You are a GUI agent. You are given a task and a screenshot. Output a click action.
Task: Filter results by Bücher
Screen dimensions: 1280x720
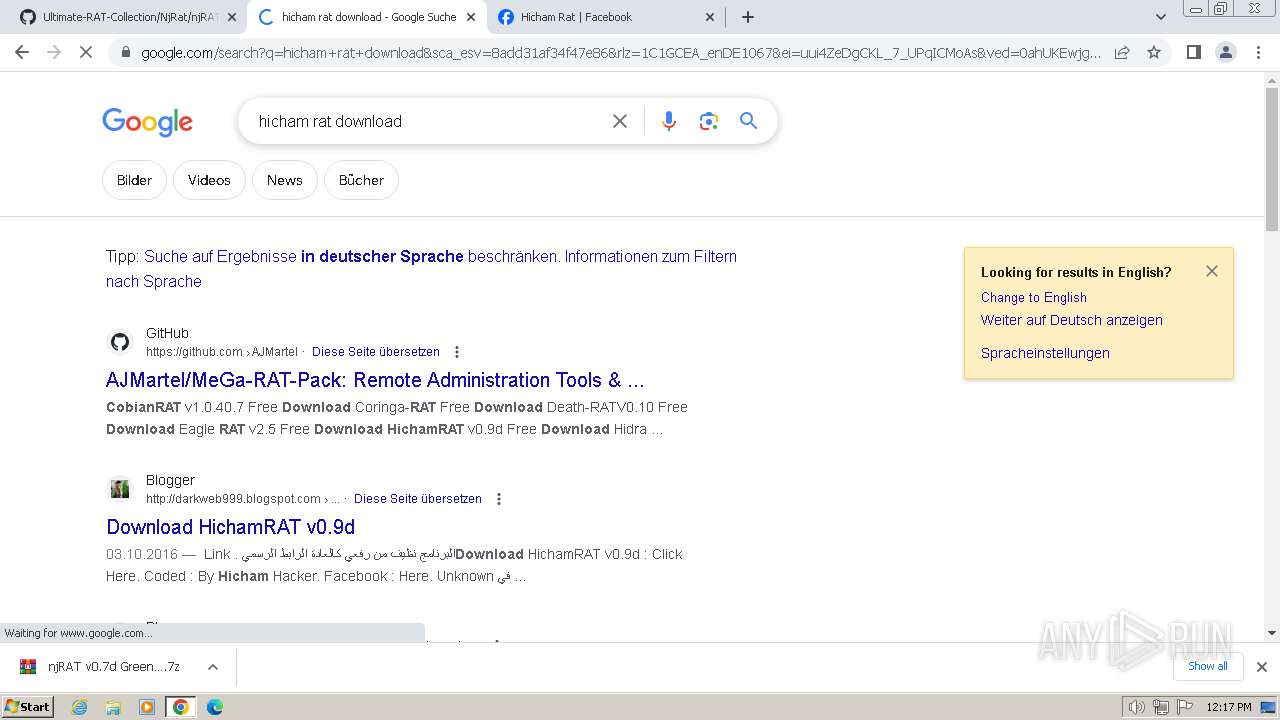coord(361,180)
